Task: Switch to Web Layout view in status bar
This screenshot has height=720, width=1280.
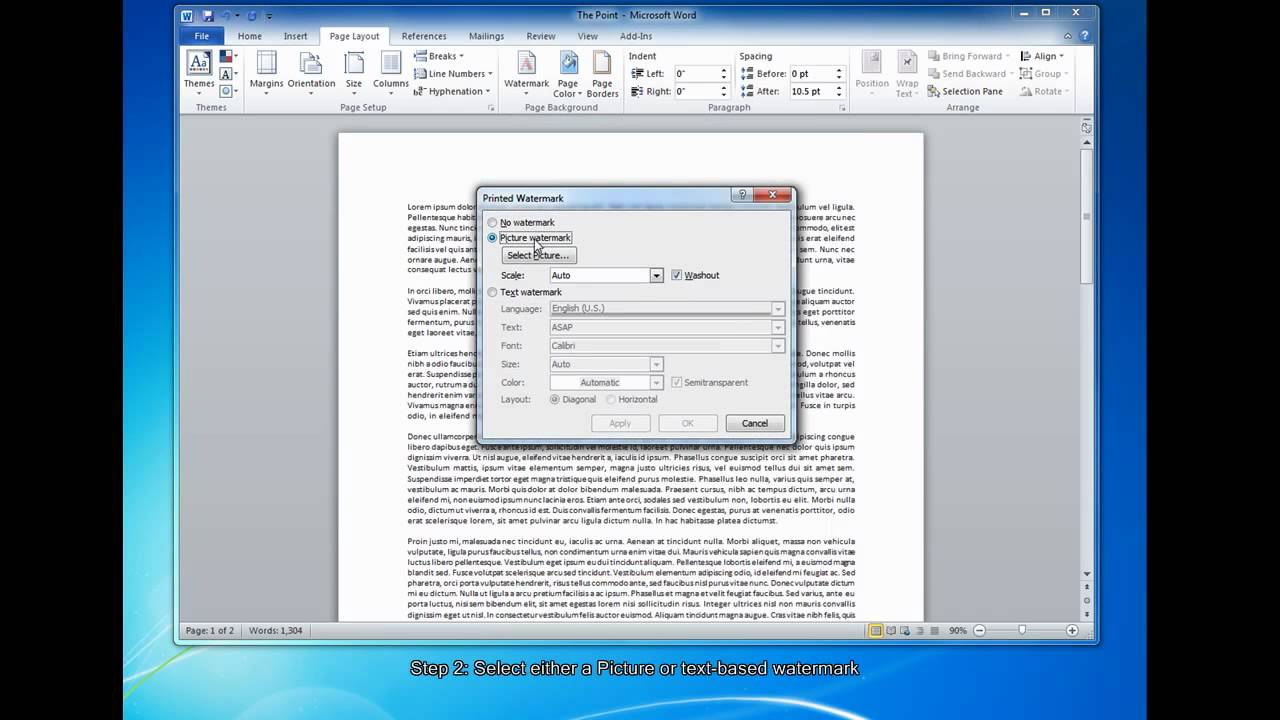Action: click(x=907, y=631)
